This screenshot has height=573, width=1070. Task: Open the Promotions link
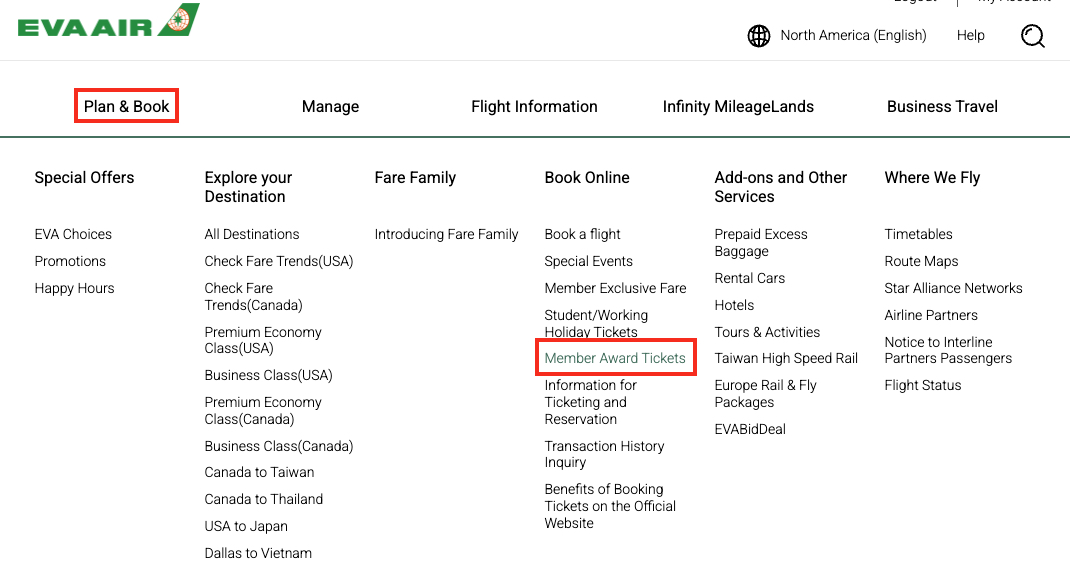[x=70, y=261]
